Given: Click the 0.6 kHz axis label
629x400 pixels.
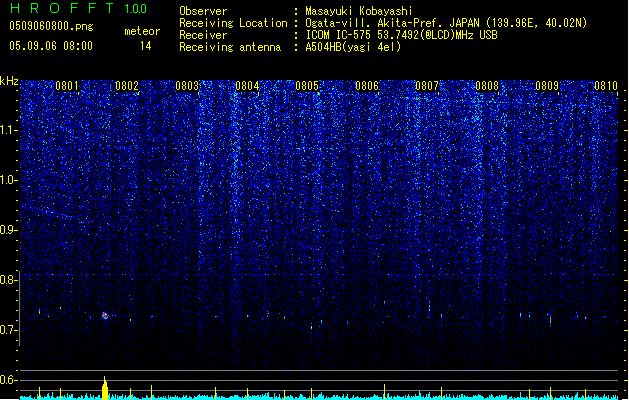Looking at the screenshot, I should tap(9, 380).
